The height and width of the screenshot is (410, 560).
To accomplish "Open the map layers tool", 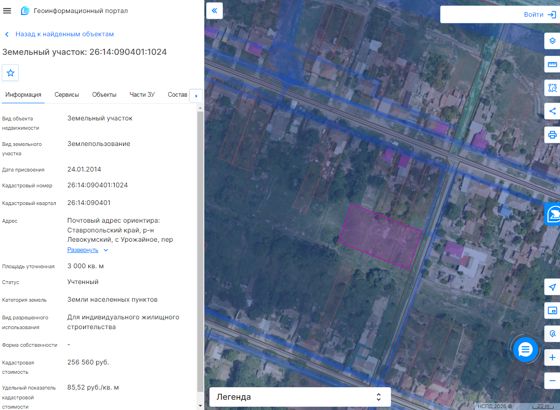I will tap(552, 41).
